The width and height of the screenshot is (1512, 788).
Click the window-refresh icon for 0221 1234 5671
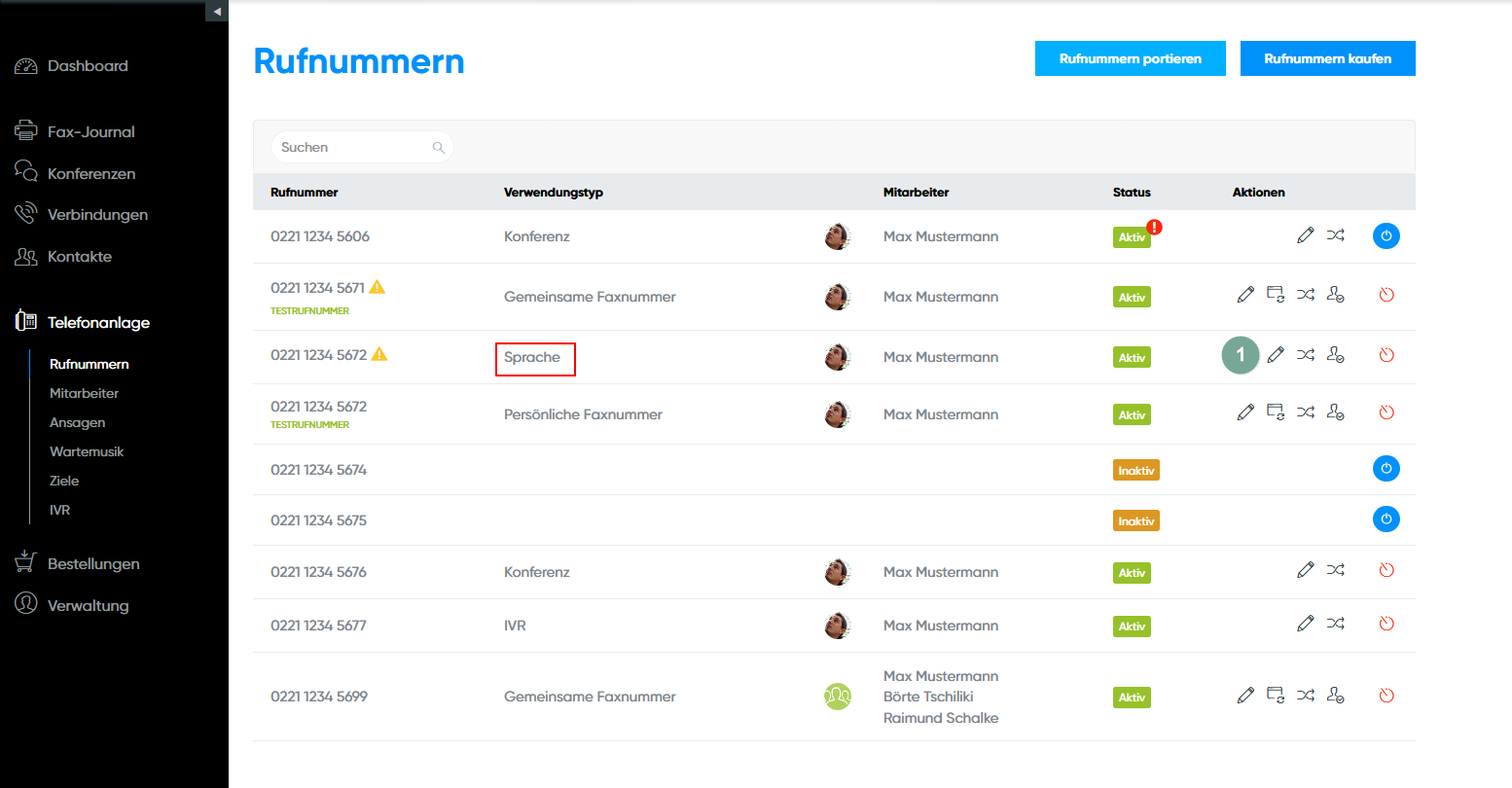pyautogui.click(x=1276, y=295)
